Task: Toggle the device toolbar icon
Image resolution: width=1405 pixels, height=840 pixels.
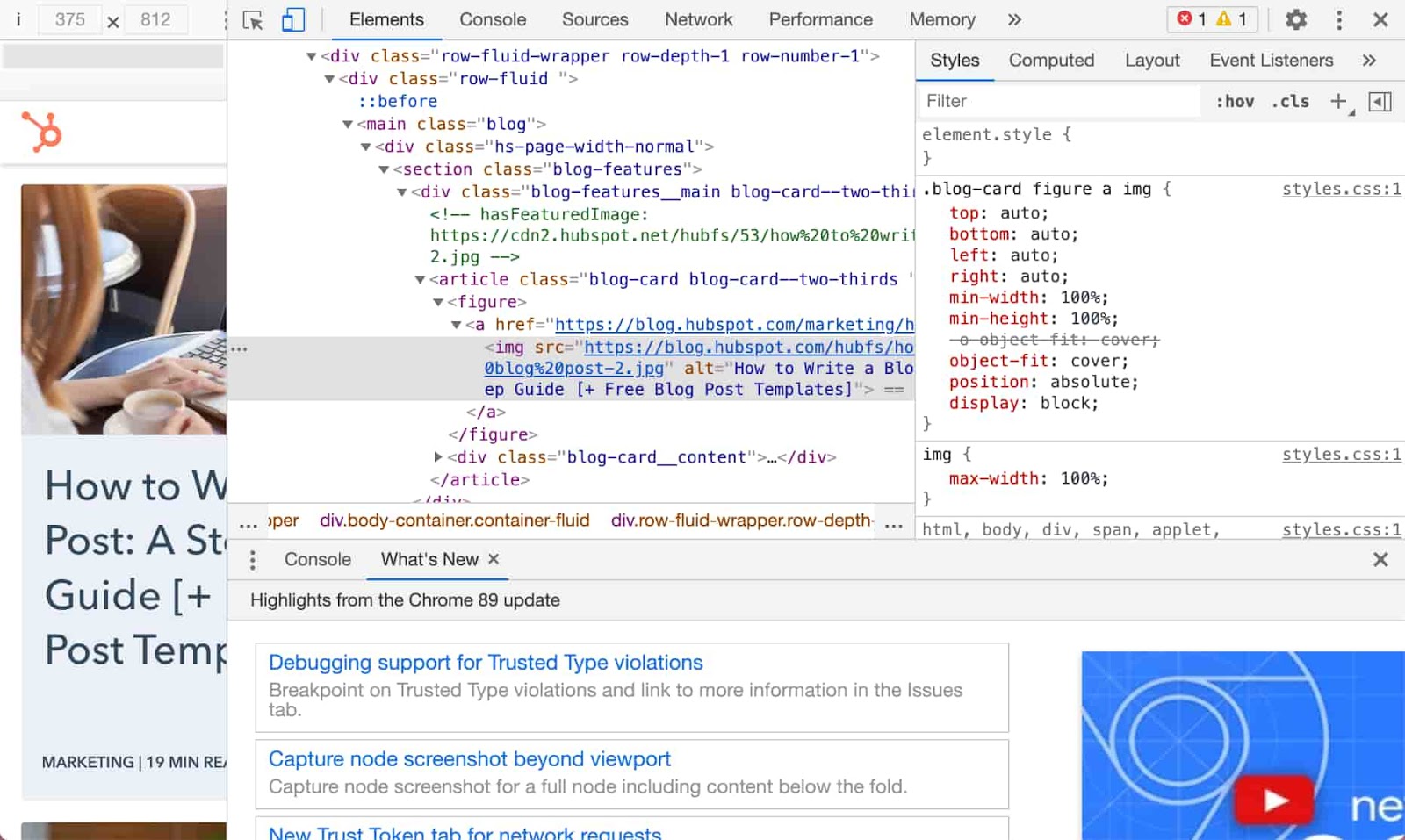Action: click(x=293, y=20)
